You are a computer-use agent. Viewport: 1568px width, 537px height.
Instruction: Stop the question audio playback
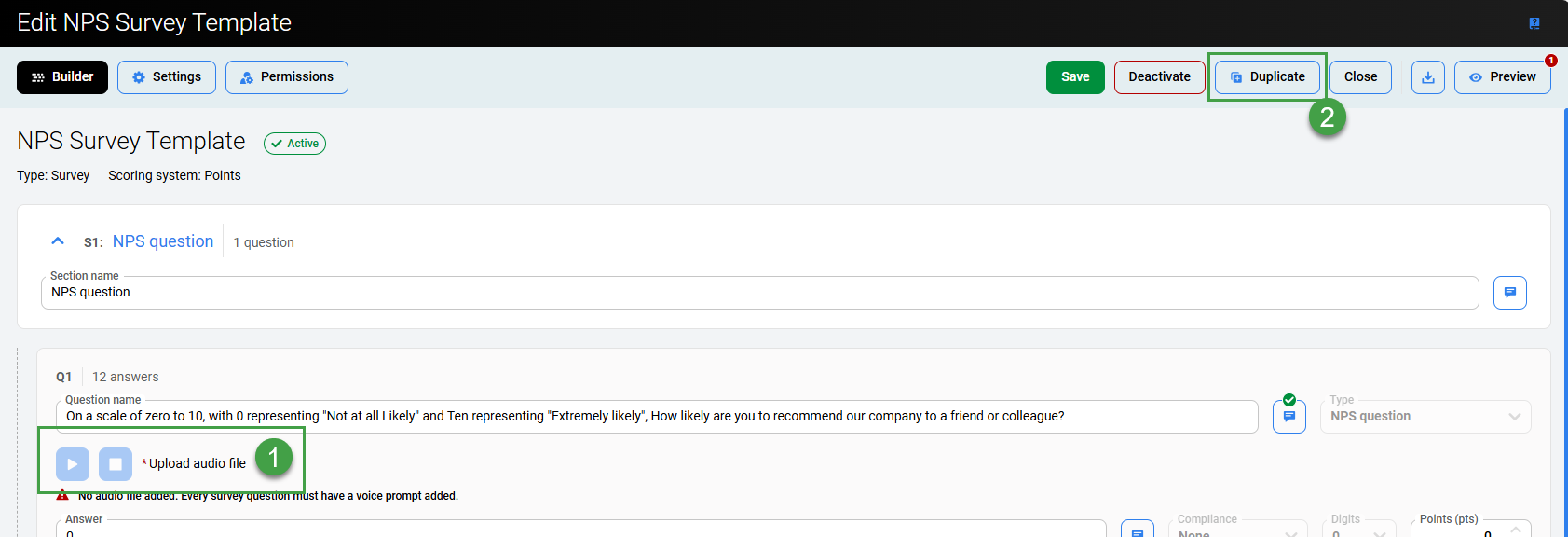click(116, 464)
